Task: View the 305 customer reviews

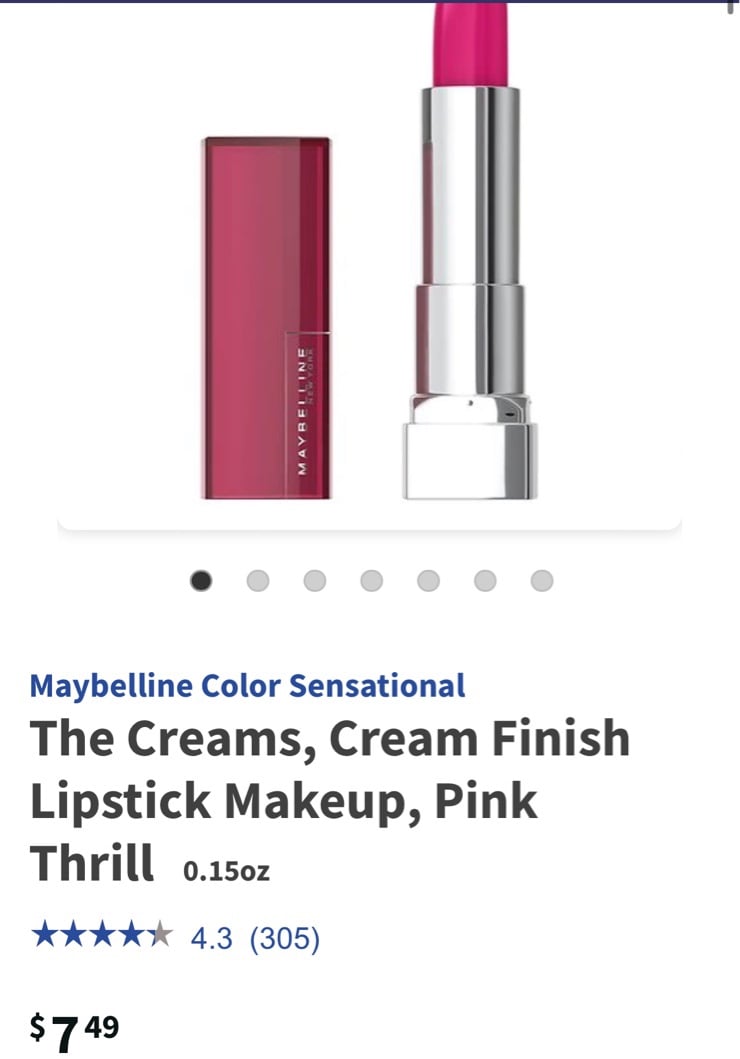Action: pos(285,938)
